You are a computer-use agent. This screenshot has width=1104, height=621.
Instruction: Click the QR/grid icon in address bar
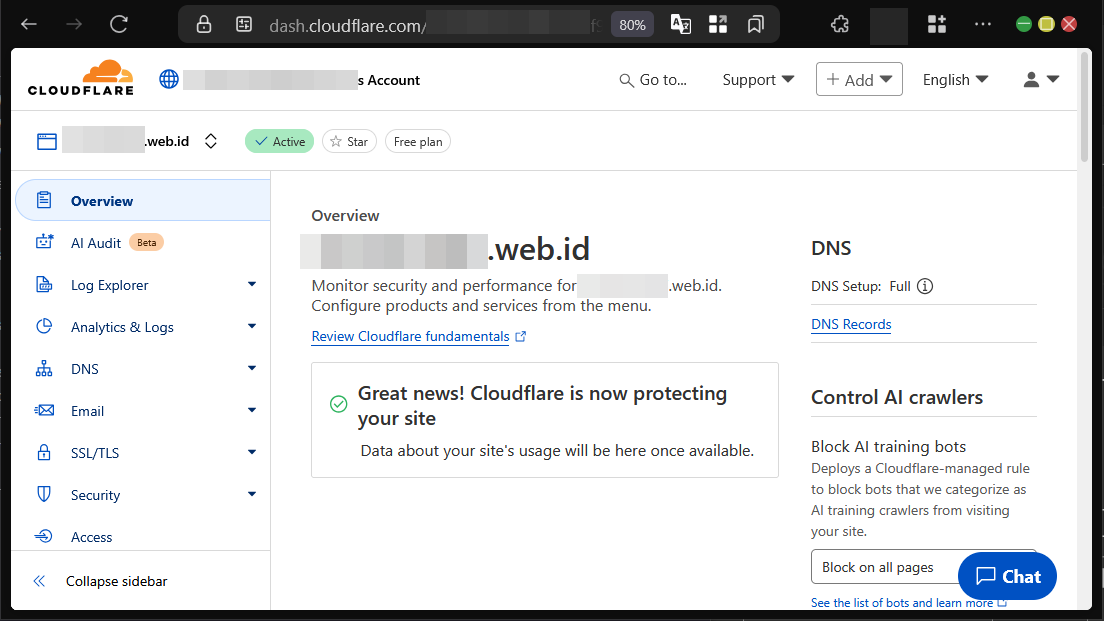[717, 25]
